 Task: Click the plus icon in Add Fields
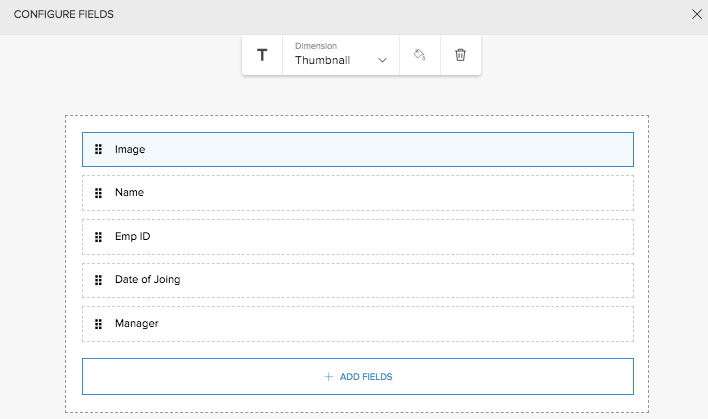(x=328, y=377)
